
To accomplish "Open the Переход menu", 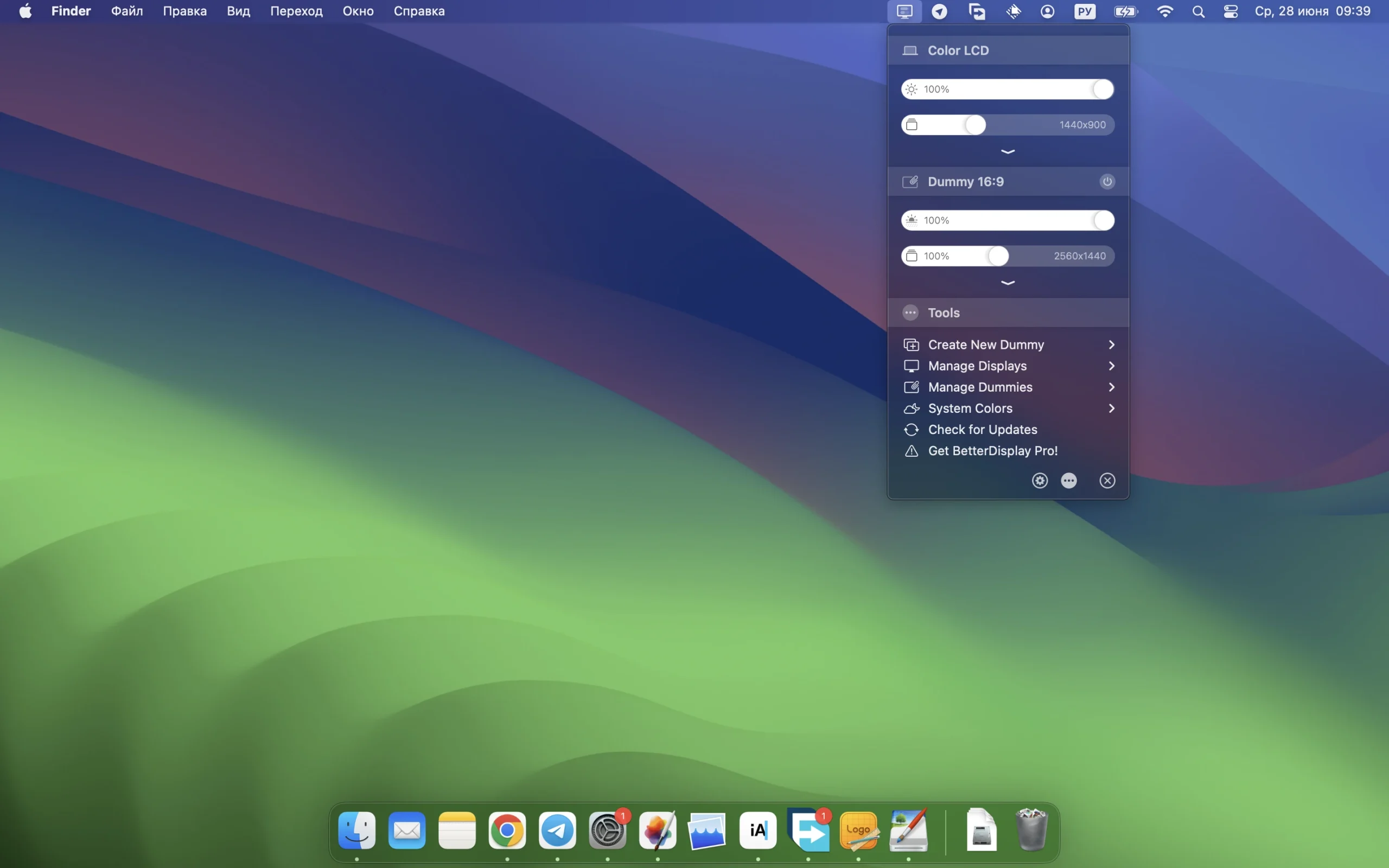I will pos(296,11).
